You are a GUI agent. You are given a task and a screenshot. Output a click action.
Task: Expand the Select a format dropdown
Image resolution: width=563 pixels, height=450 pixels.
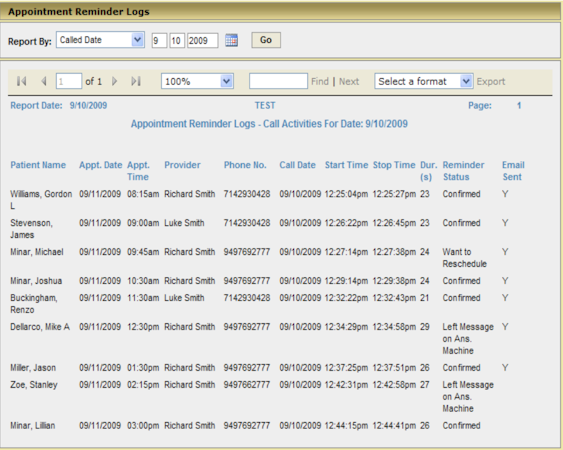click(x=424, y=81)
